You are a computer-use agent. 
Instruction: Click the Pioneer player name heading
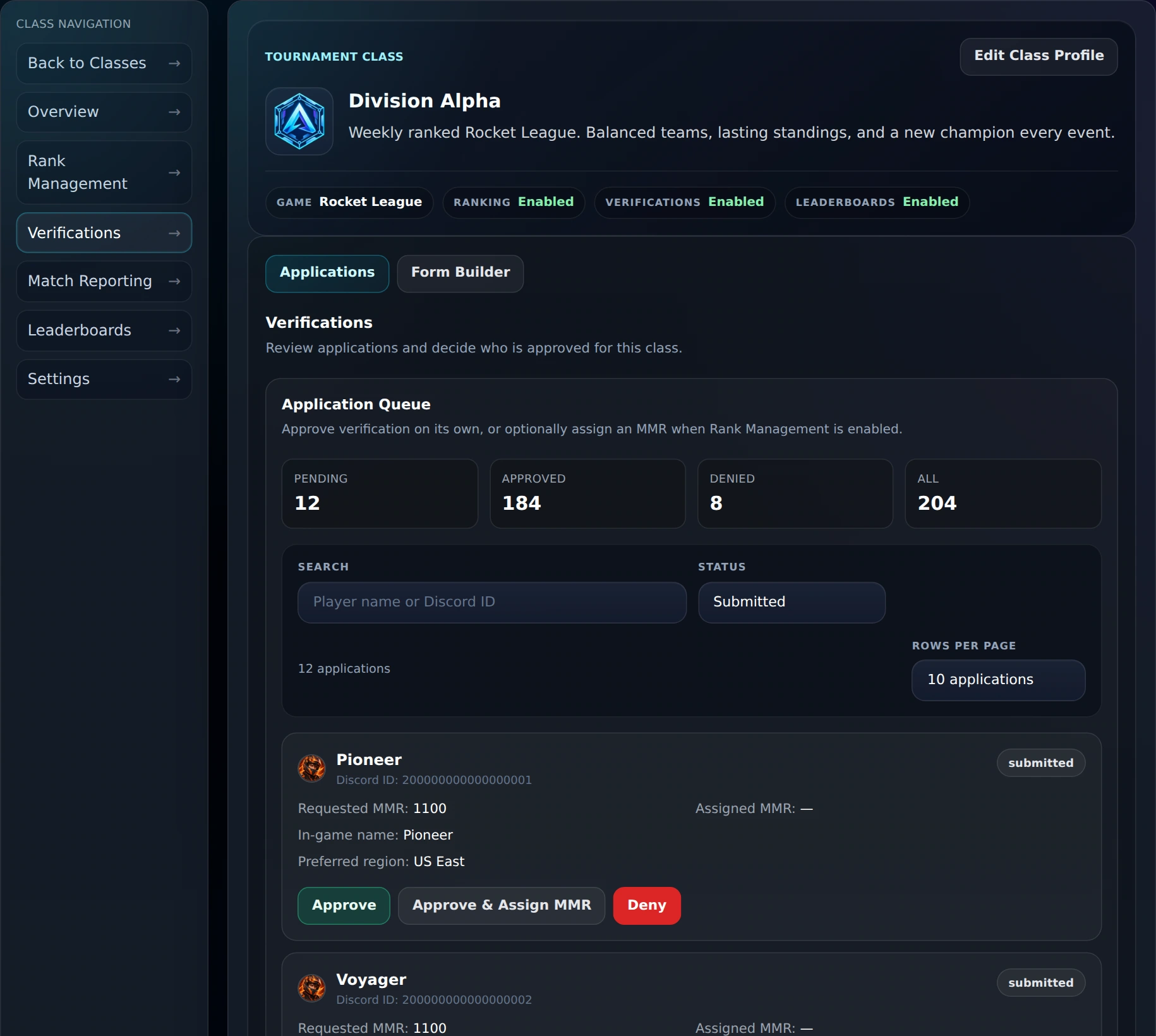369,760
